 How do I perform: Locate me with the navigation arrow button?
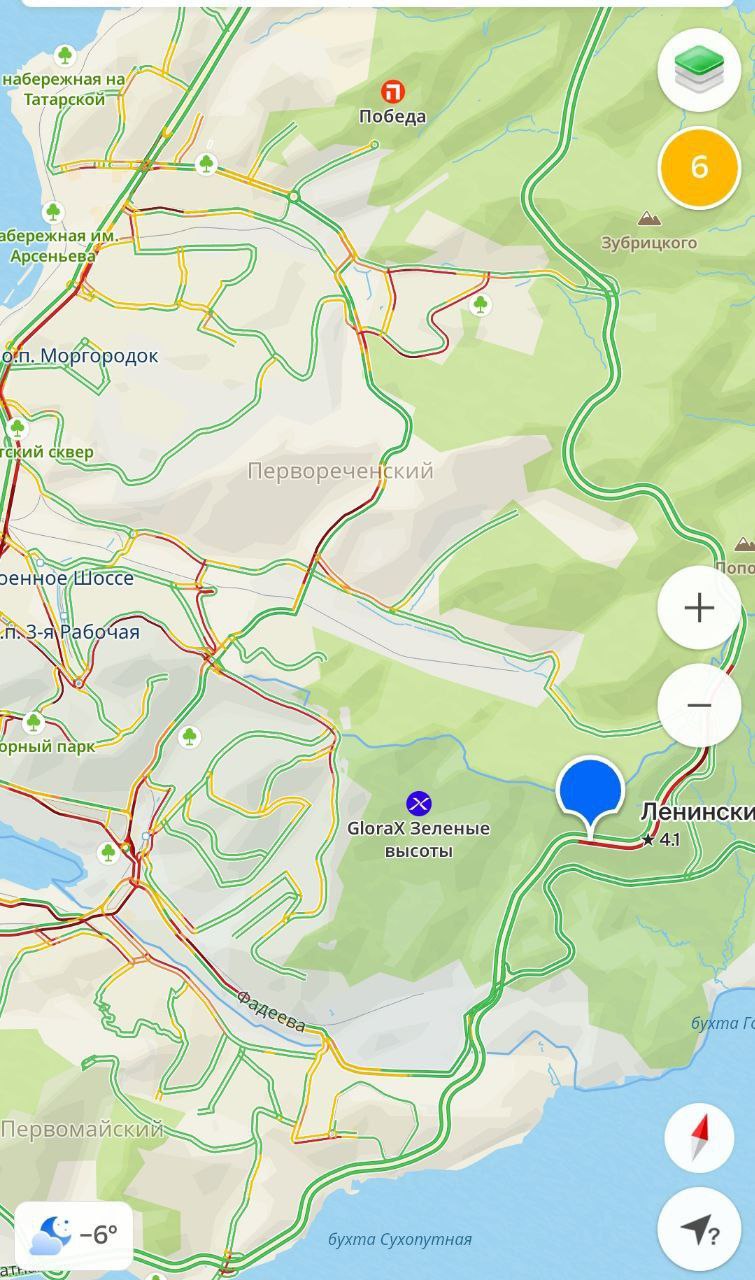pyautogui.click(x=699, y=1229)
